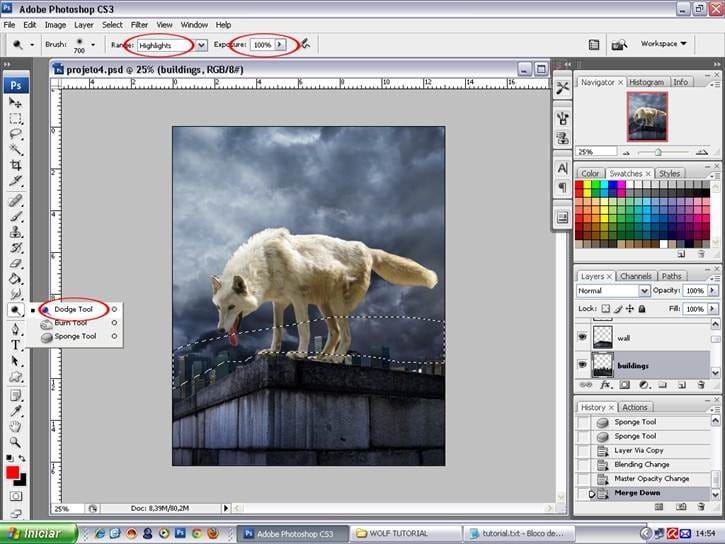
Task: Delete layer using Layers trash icon
Action: tap(701, 385)
